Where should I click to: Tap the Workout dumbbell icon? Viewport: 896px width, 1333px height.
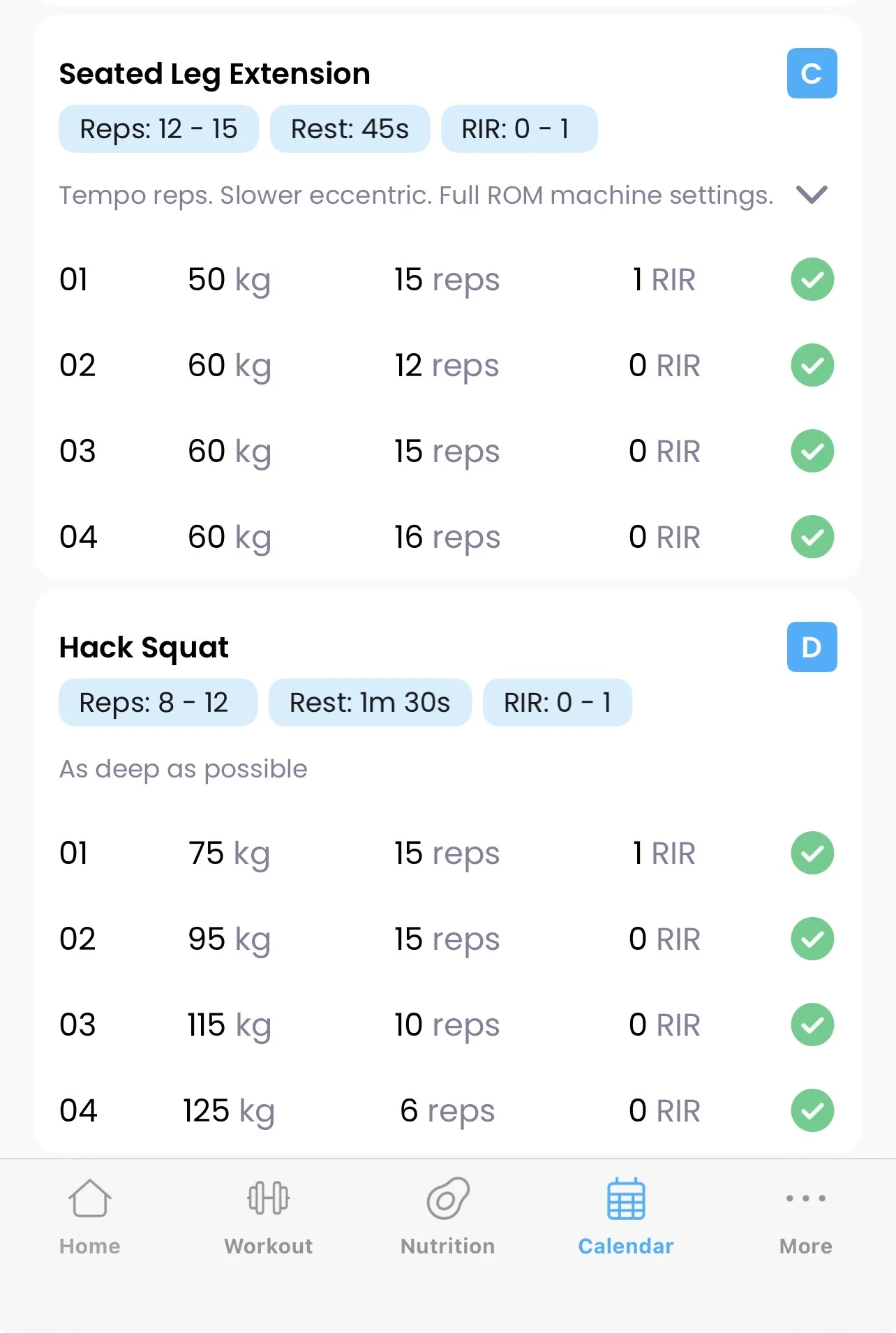point(269,1199)
